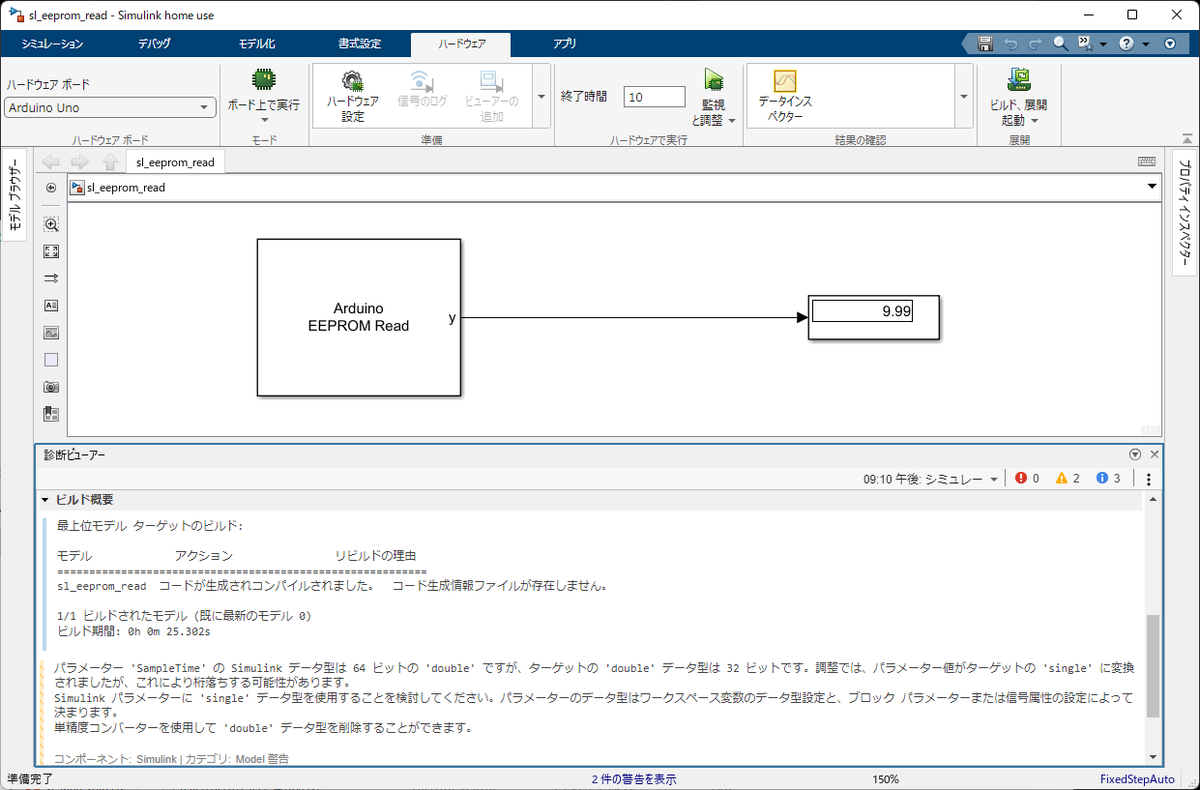The image size is (1200, 790).
Task: Expand the mode dropdown under ボード上で実行
Action: pos(263,120)
